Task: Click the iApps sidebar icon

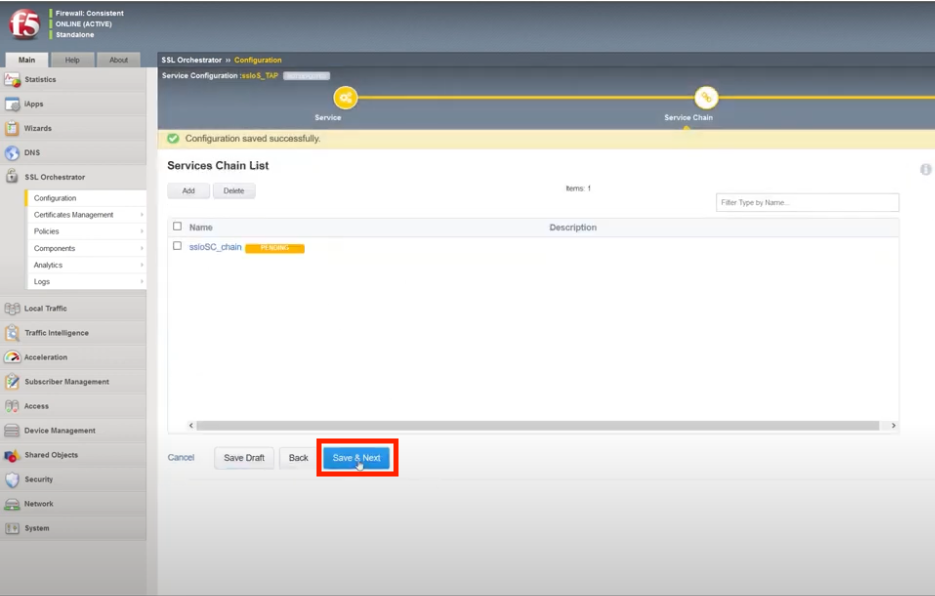Action: coord(12,104)
